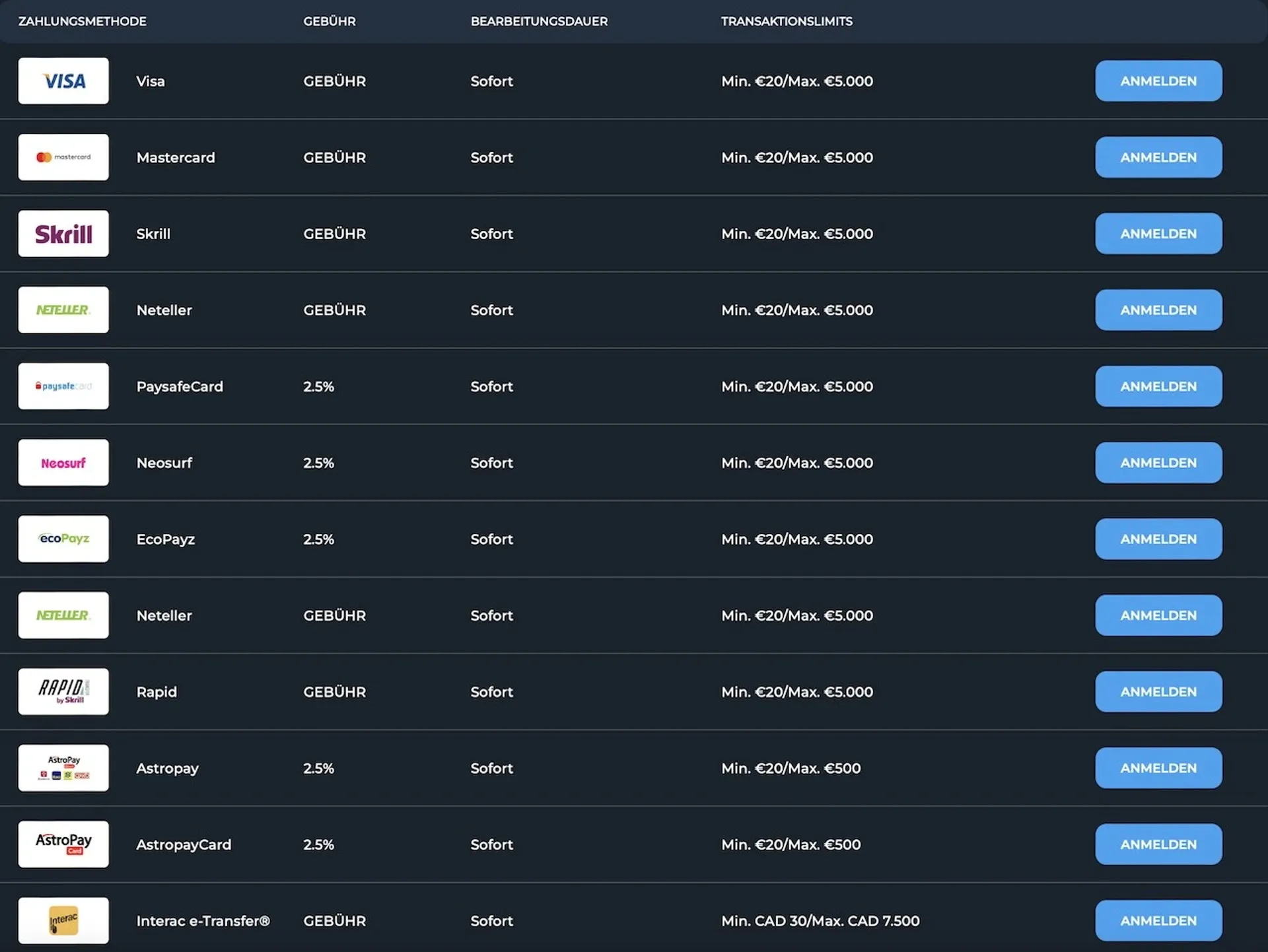Screen dimensions: 1268x952
Task: Click 'Sofort' in the Mastercard row
Action: (491, 157)
